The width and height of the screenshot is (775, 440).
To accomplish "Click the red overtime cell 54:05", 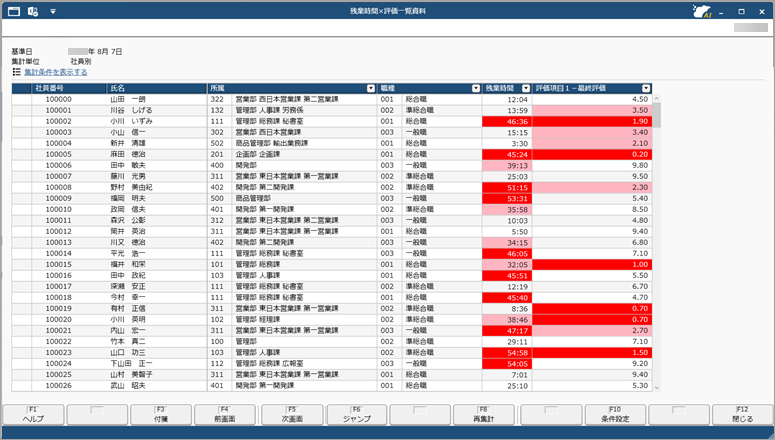I will (x=507, y=363).
